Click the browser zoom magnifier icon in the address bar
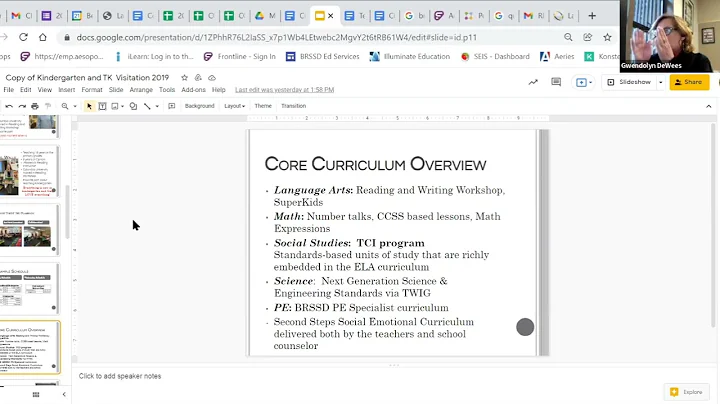The width and height of the screenshot is (720, 404). click(568, 37)
